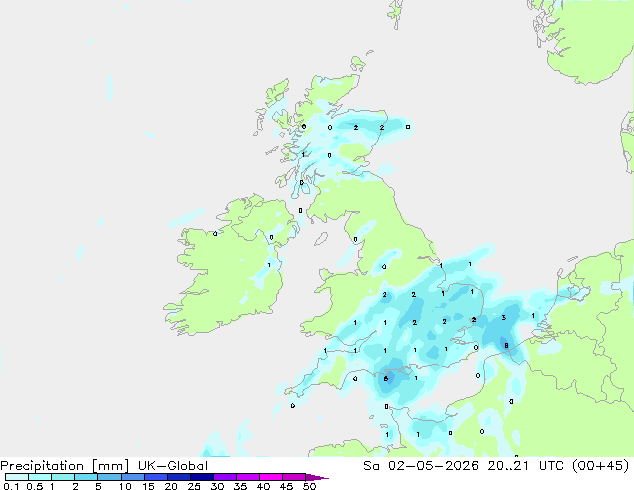This screenshot has width=634, height=490.
Task: Choose the purple 30–35 legend swatch
Action: pos(225,477)
